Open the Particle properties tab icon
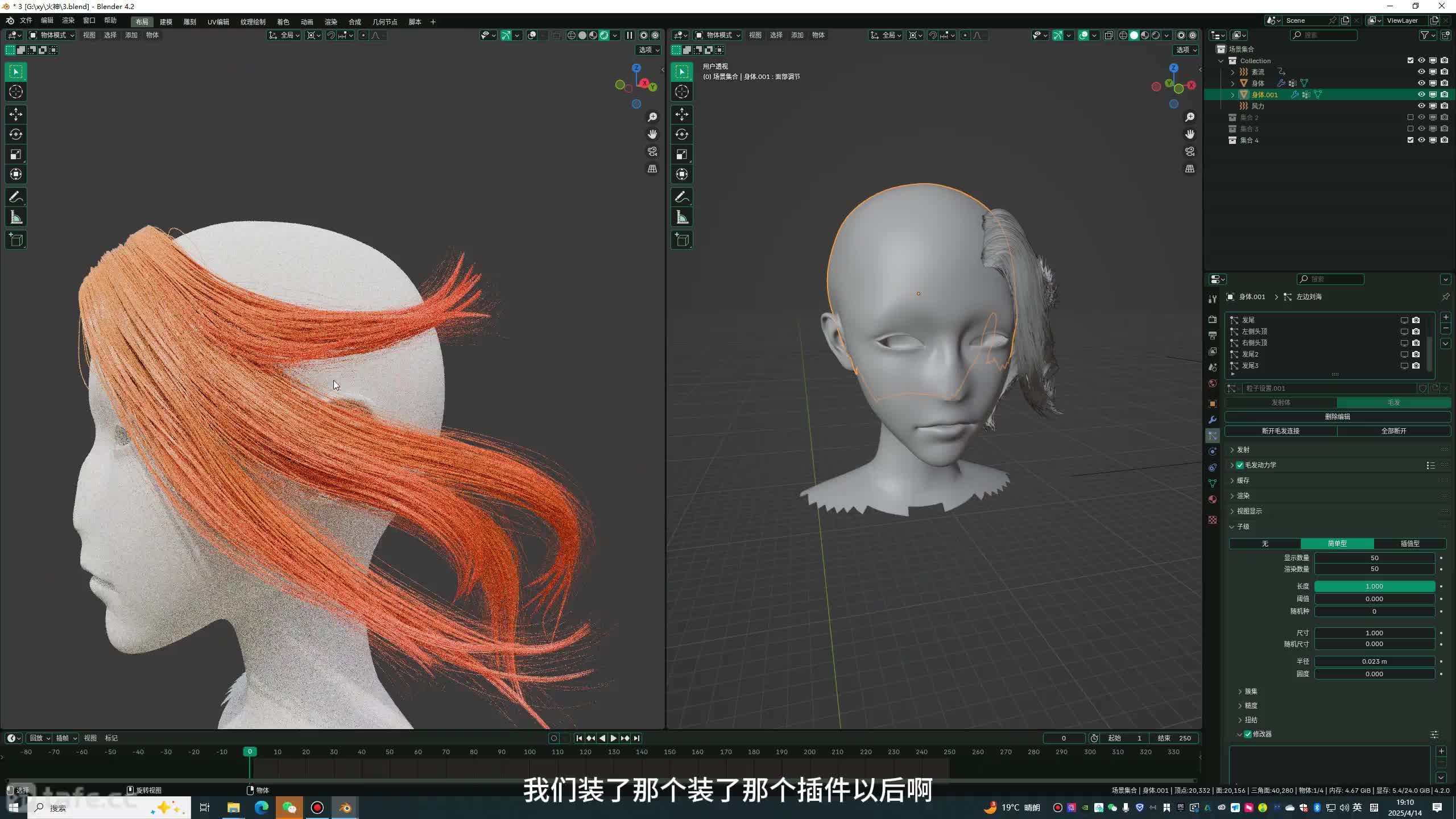 [1213, 436]
